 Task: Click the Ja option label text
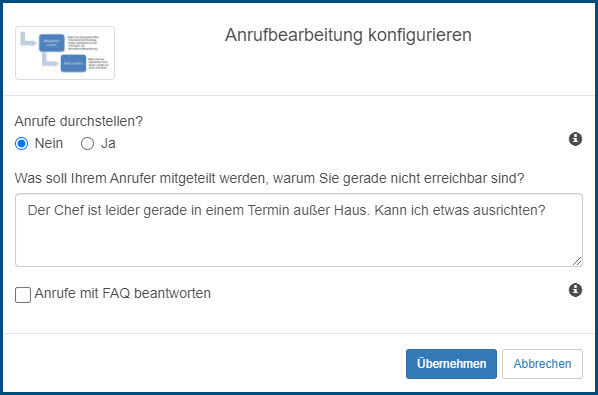click(x=108, y=144)
